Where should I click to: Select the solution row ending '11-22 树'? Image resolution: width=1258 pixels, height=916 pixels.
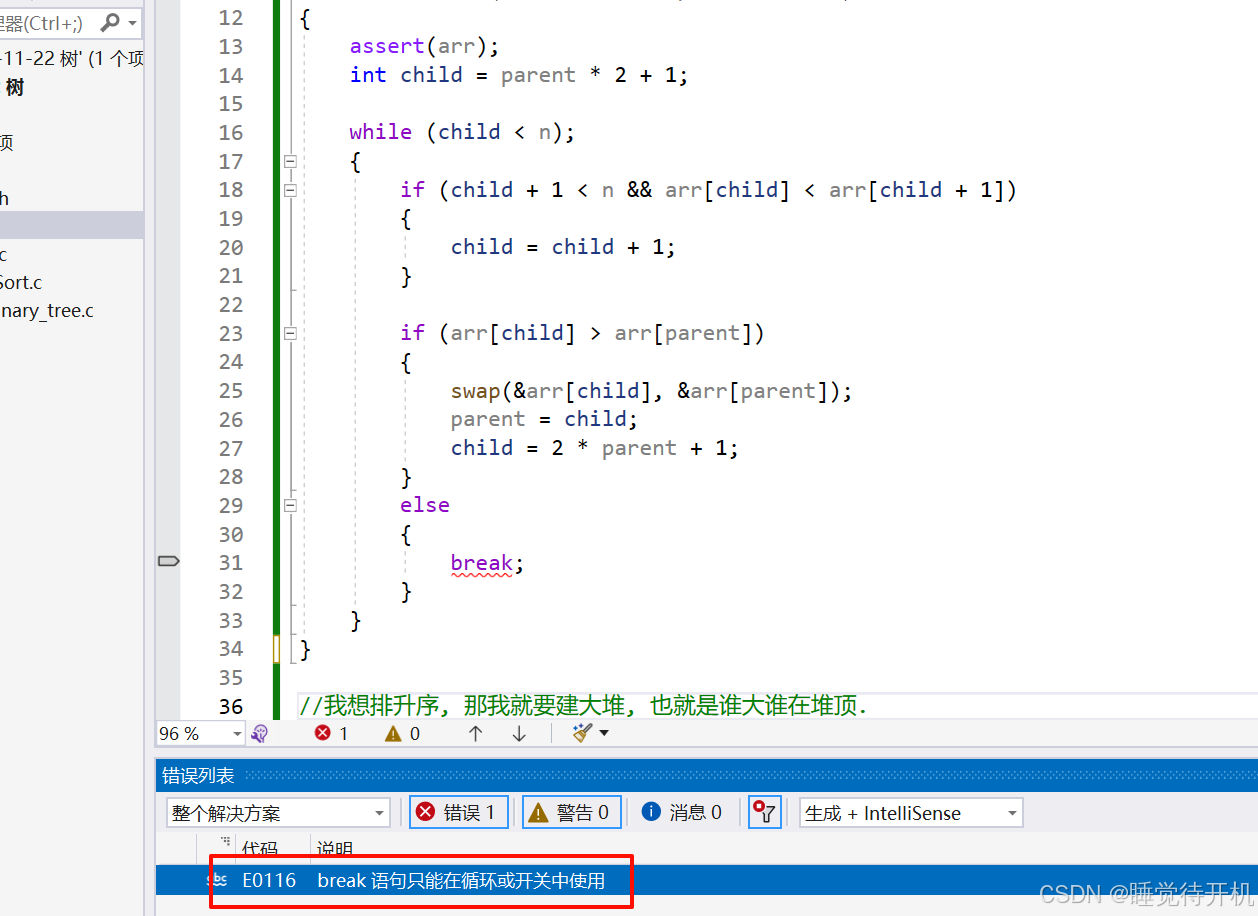pyautogui.click(x=72, y=59)
